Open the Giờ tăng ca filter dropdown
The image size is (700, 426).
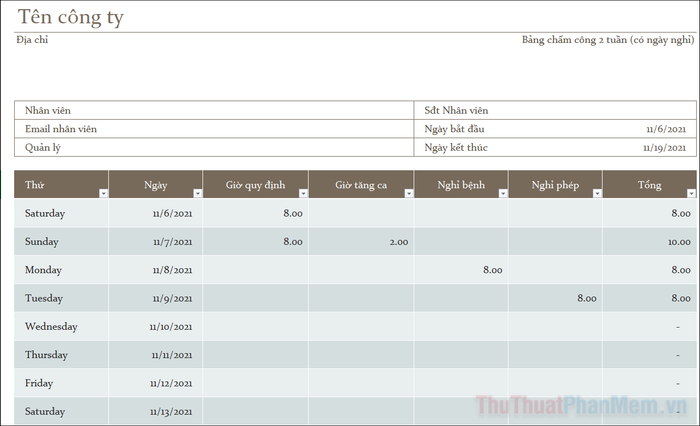pyautogui.click(x=409, y=193)
